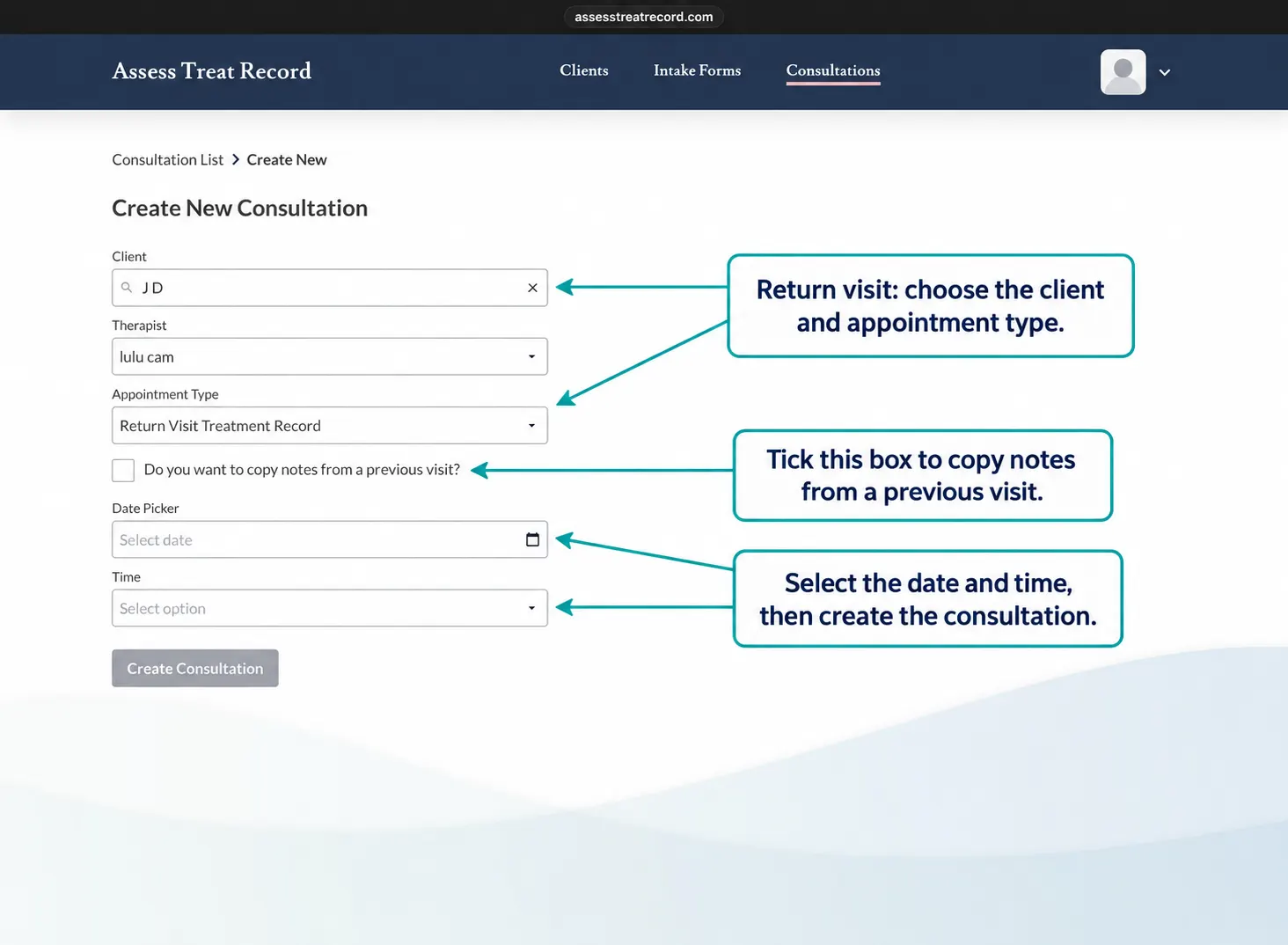Click the Client field label

(129, 257)
